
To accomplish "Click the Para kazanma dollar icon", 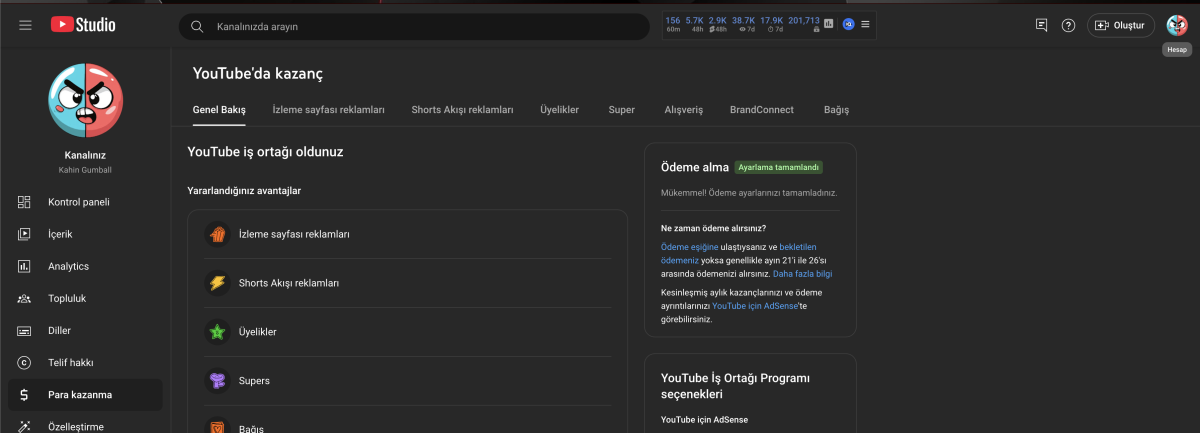I will pos(24,394).
